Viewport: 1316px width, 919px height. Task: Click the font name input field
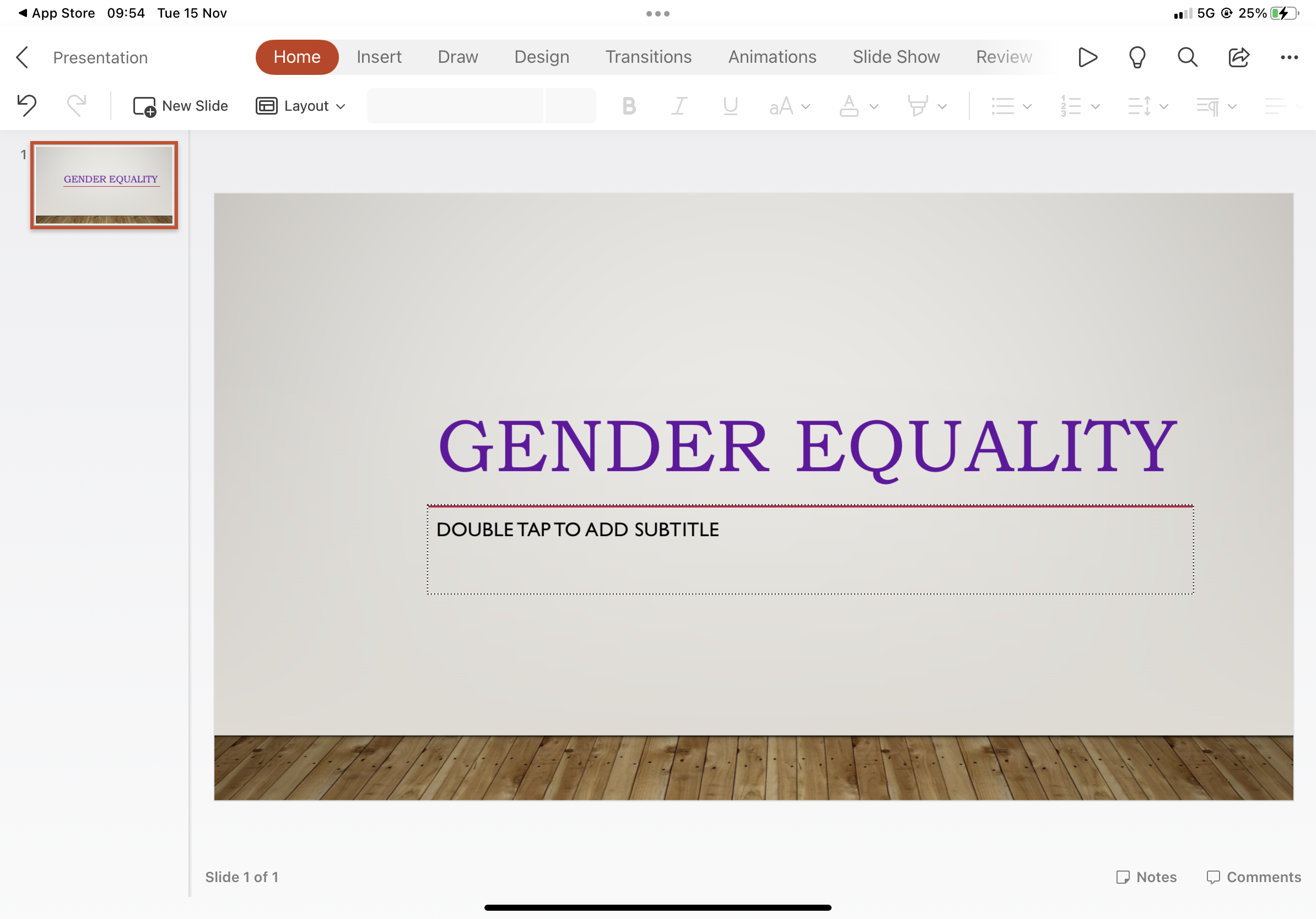point(455,106)
